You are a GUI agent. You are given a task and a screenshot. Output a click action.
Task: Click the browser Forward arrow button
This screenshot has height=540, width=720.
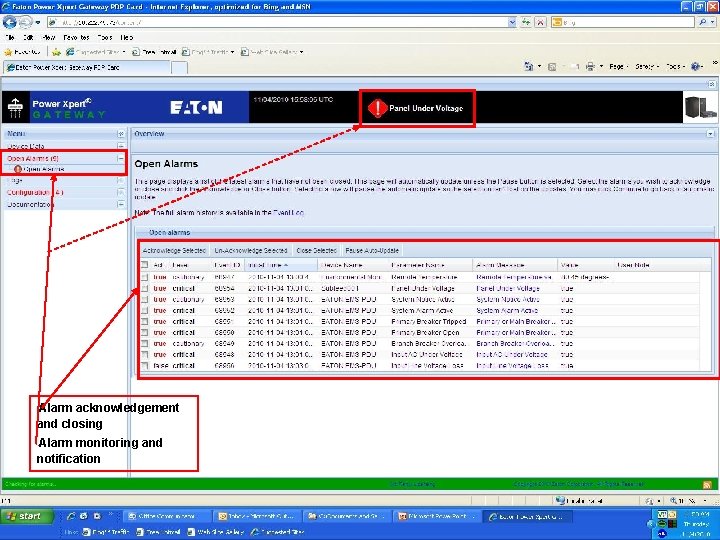[x=25, y=22]
